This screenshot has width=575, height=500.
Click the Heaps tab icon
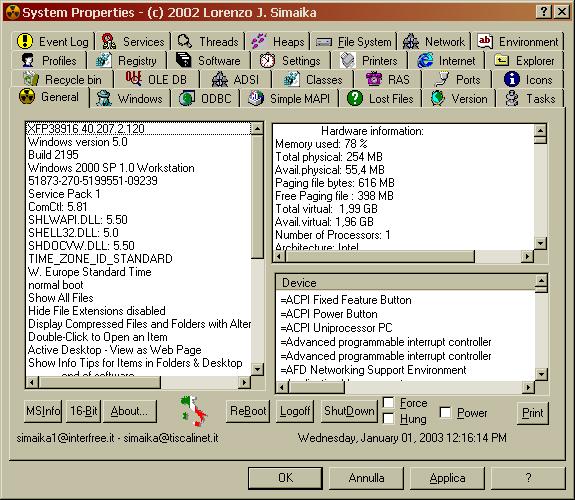(259, 41)
